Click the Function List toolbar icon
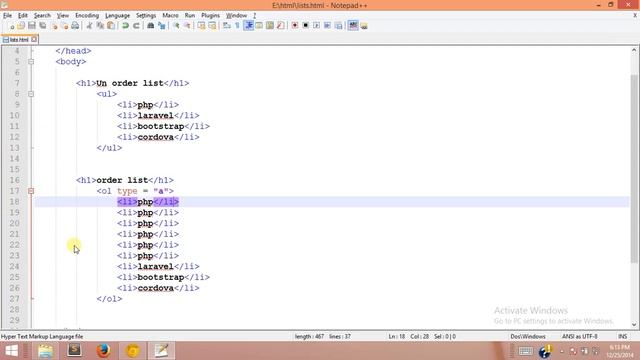 click(280, 26)
